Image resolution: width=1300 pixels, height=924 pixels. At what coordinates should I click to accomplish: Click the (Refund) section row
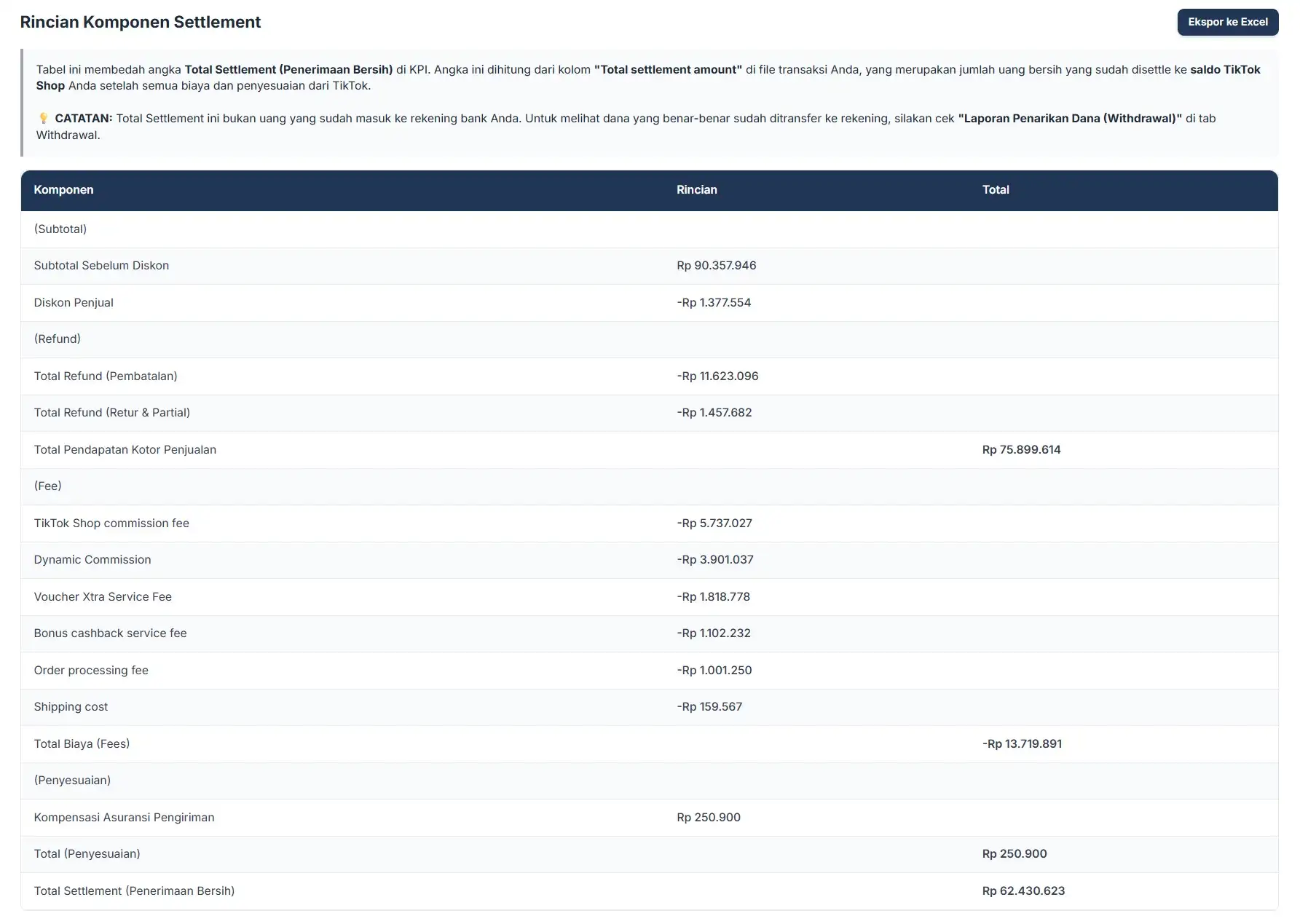58,339
